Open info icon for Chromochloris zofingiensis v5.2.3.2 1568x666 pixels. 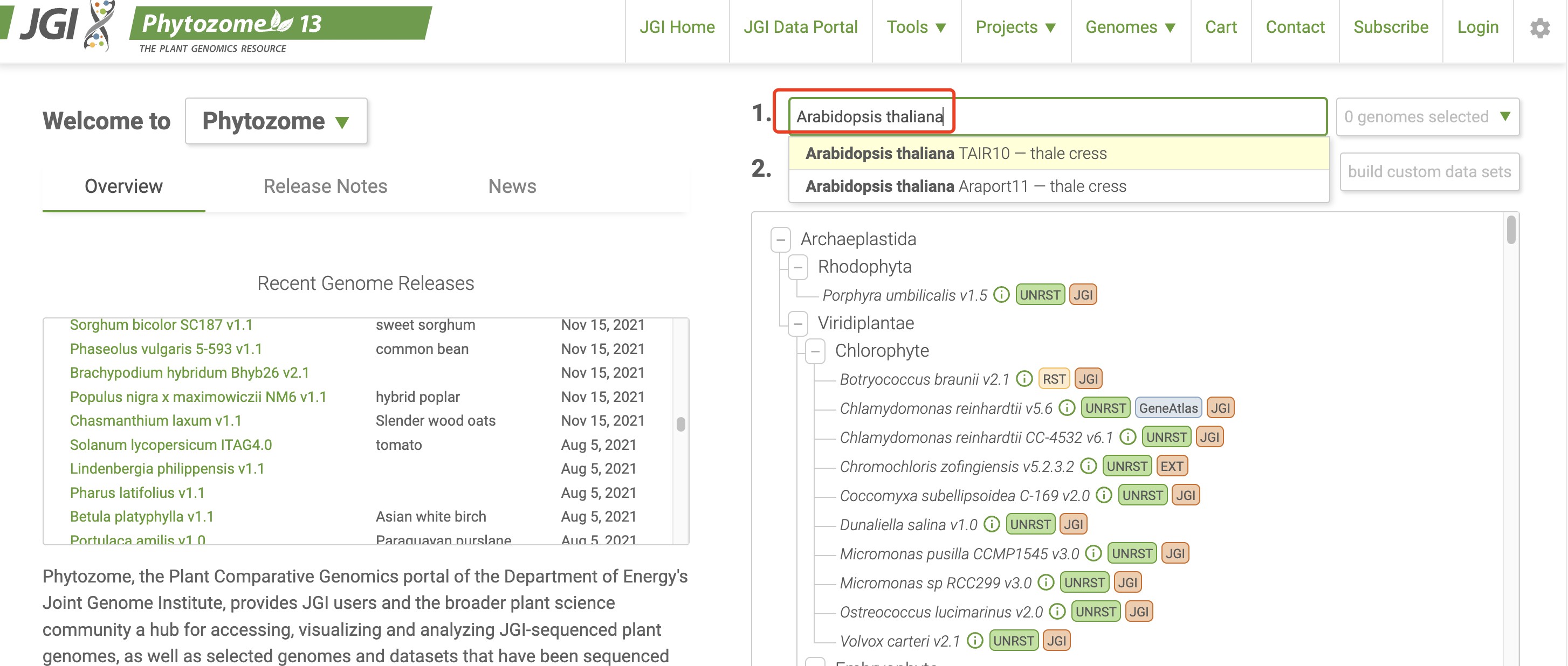pyautogui.click(x=1088, y=467)
